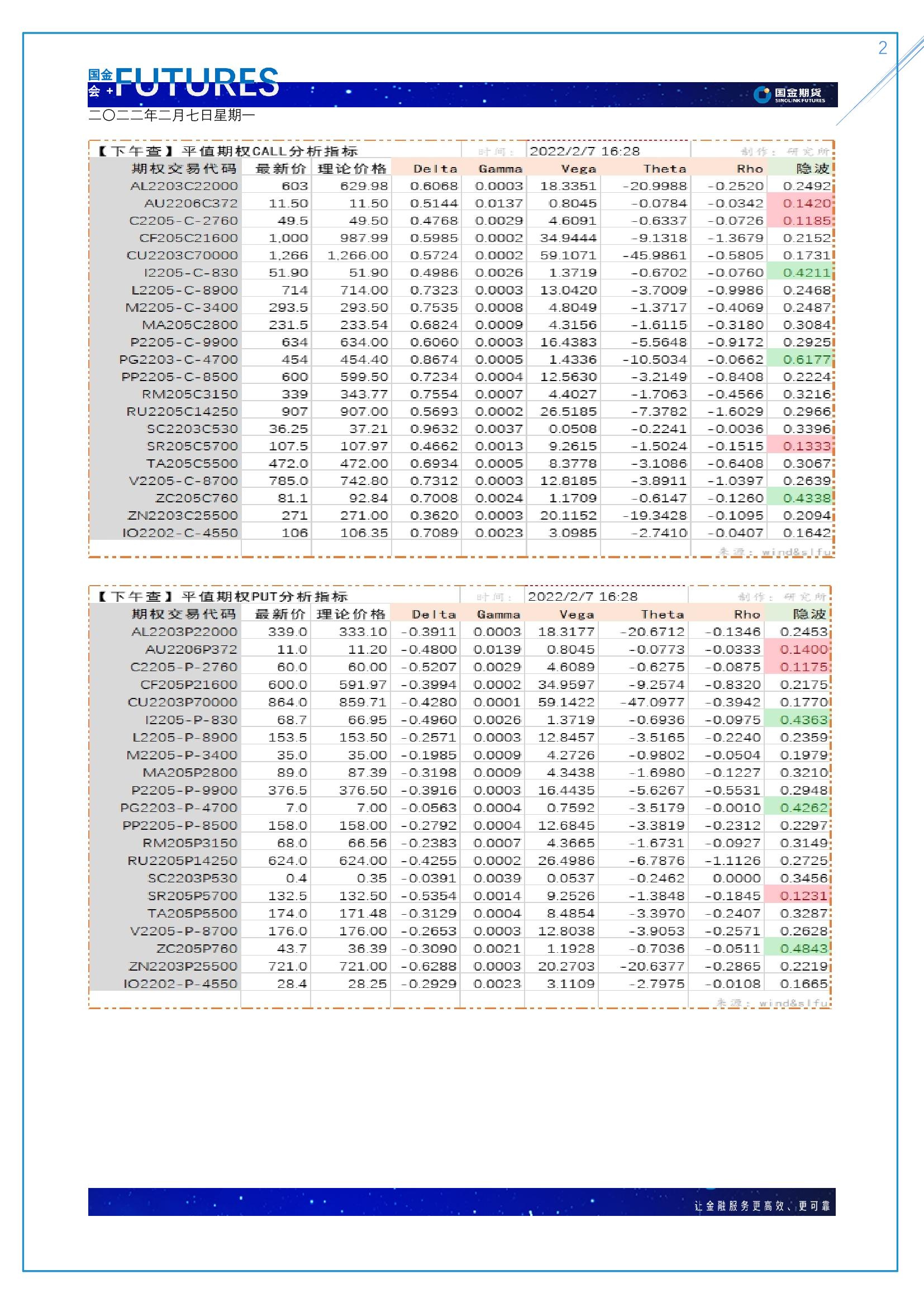Select AU2206C372 option code
924x1307 pixels.
click(x=191, y=203)
